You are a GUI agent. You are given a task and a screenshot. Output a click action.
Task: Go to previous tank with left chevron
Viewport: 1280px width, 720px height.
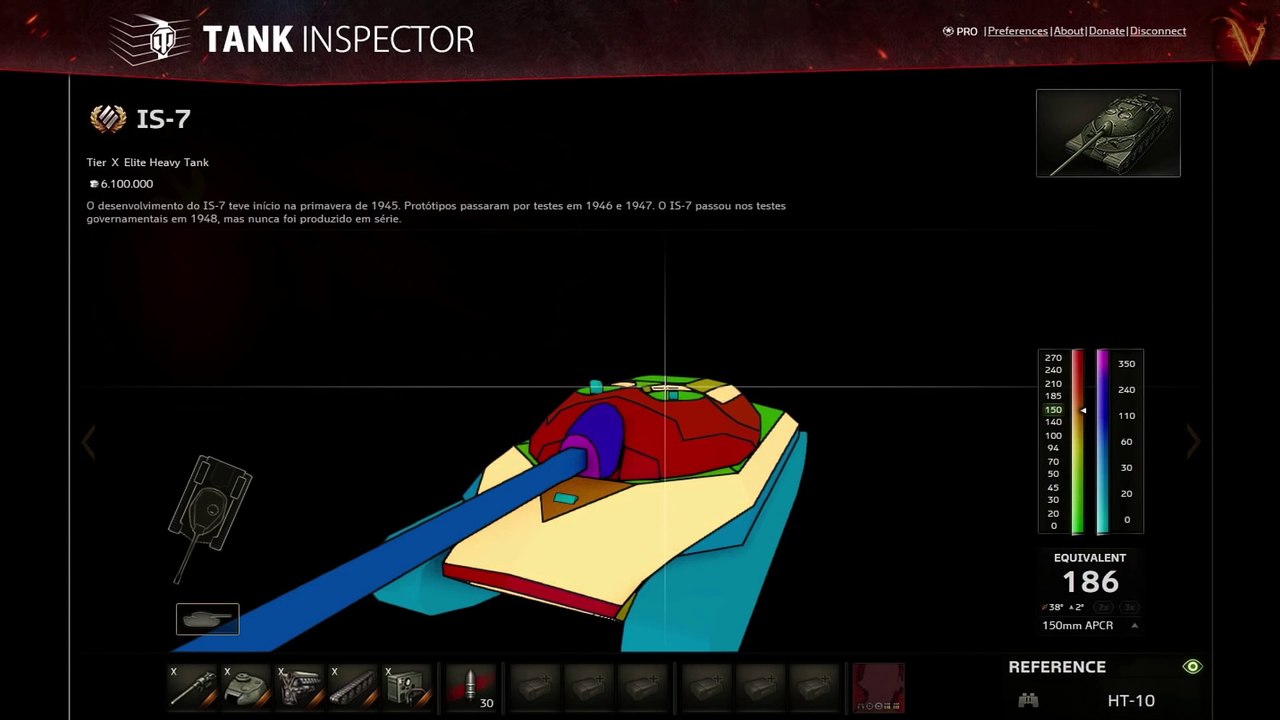pyautogui.click(x=89, y=441)
